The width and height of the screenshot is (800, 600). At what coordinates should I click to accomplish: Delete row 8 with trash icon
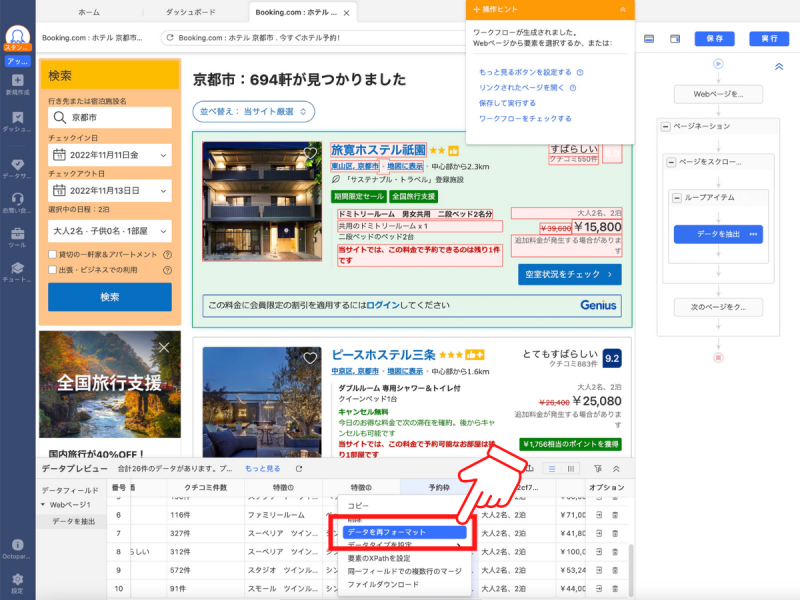pyautogui.click(x=615, y=552)
